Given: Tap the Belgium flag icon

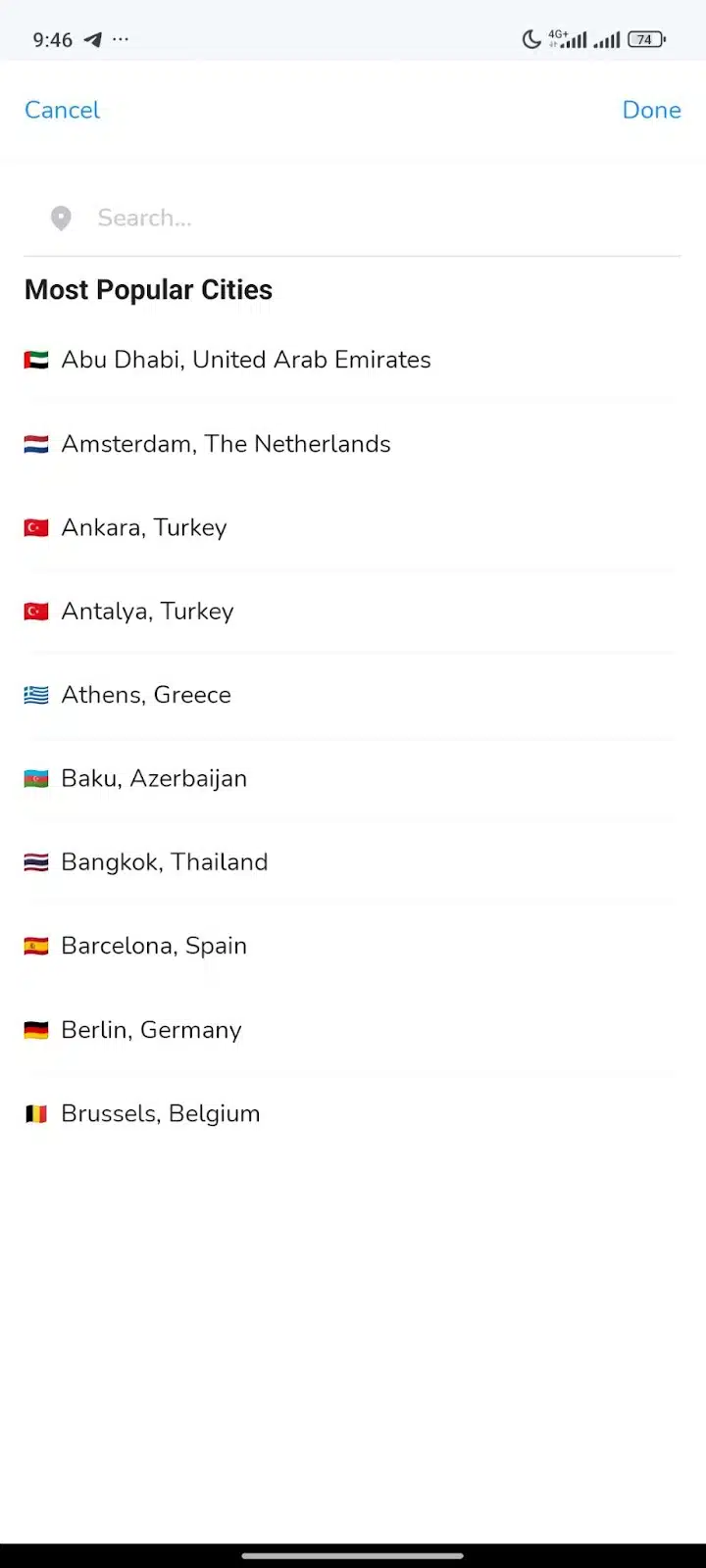Looking at the screenshot, I should pyautogui.click(x=36, y=1114).
